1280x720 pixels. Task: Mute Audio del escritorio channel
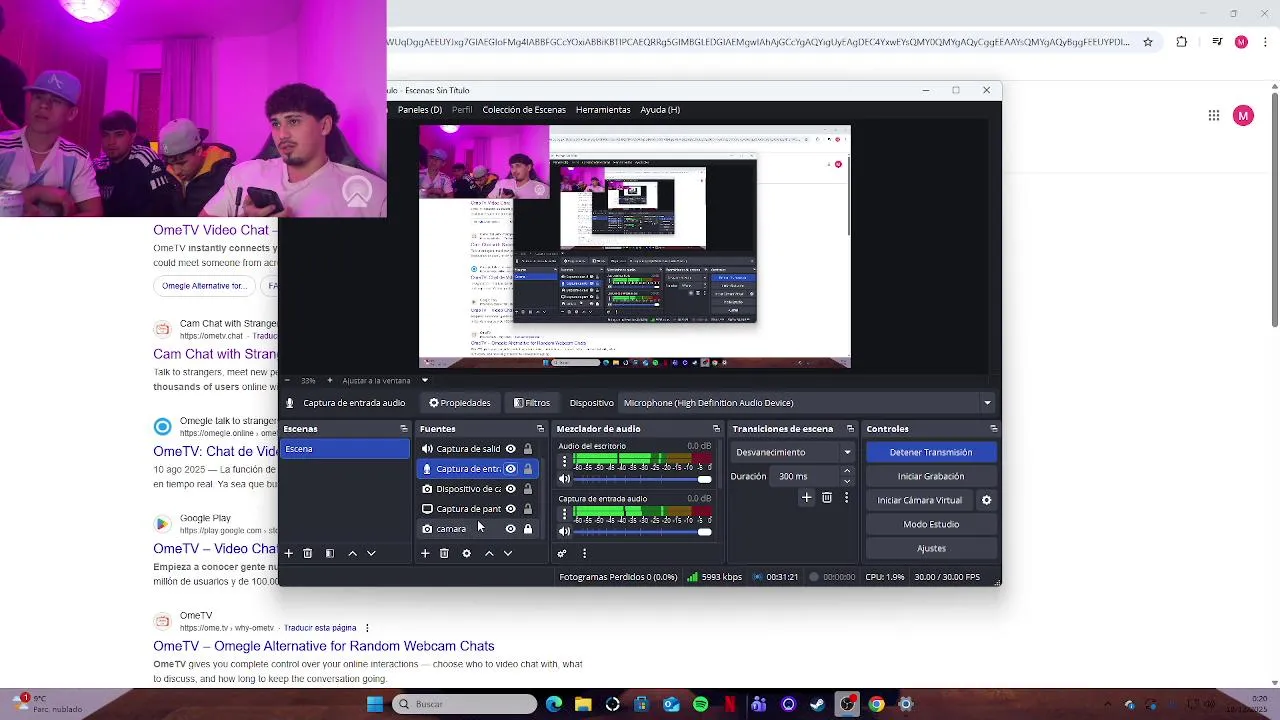(x=564, y=479)
